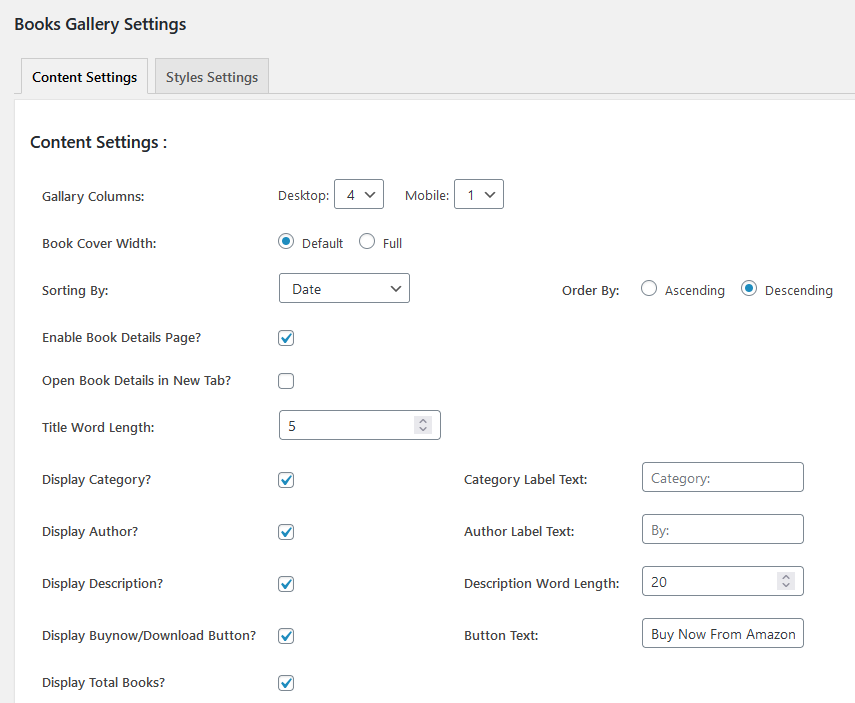Toggle Enable Book Details Page checkbox
Viewport: 855px width, 703px height.
click(286, 338)
